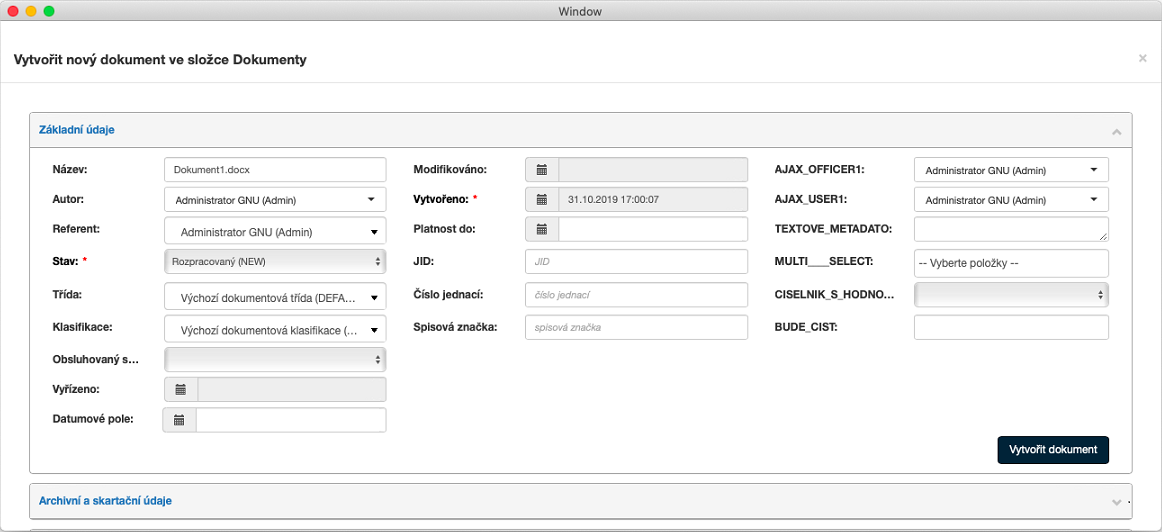
Task: Expand Archivní a skartační údaje chevron
Action: pyautogui.click(x=1116, y=501)
